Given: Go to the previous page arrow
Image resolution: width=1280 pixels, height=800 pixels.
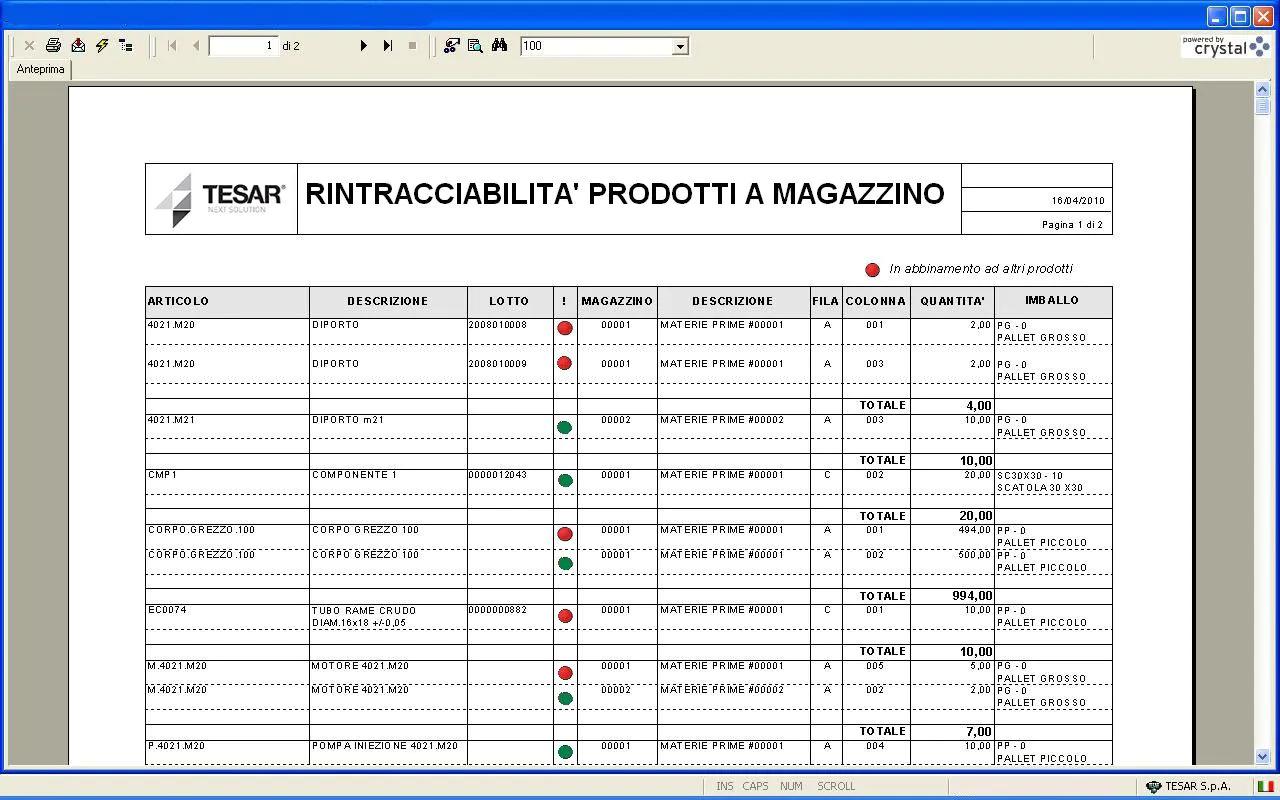Looking at the screenshot, I should coord(196,46).
